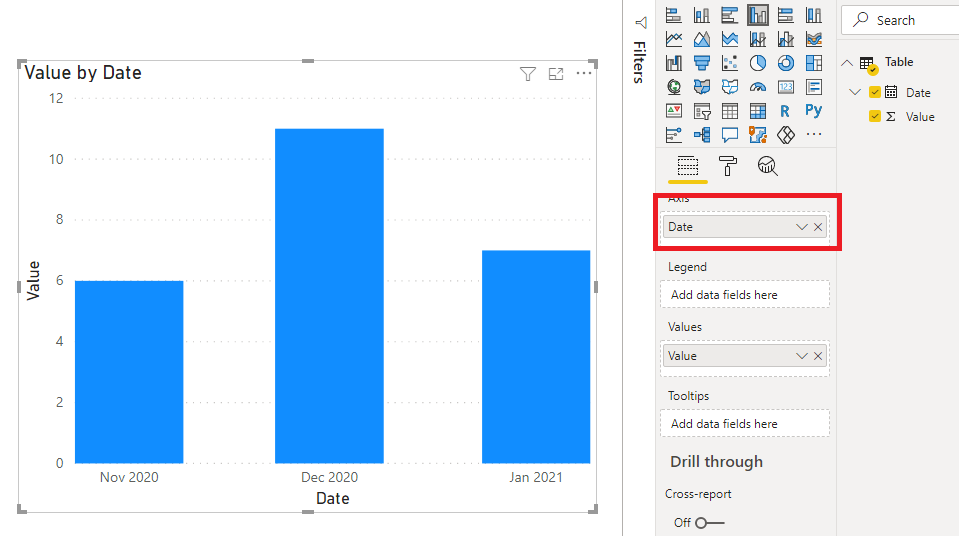Screen dimensions: 959x536
Task: Click the Table name in Fields list
Action: tap(899, 62)
